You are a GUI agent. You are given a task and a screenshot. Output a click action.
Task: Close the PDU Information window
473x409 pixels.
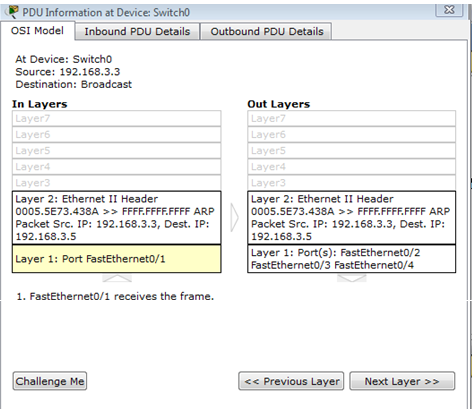pyautogui.click(x=449, y=10)
